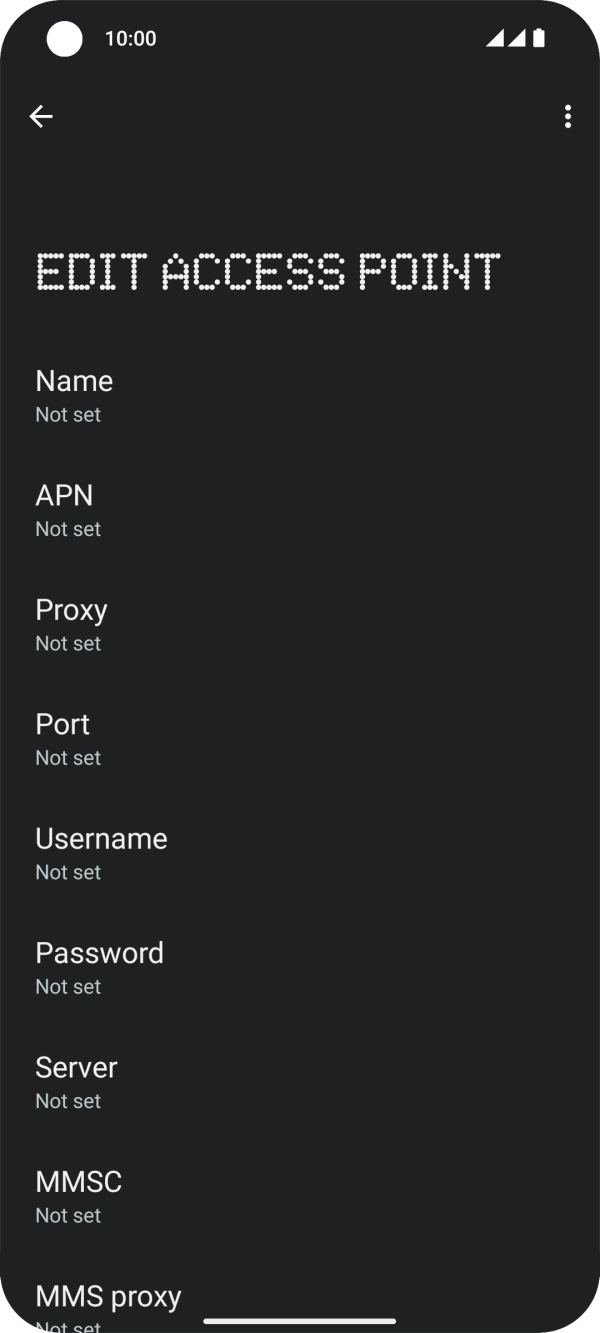Click Not set under APN

67,529
